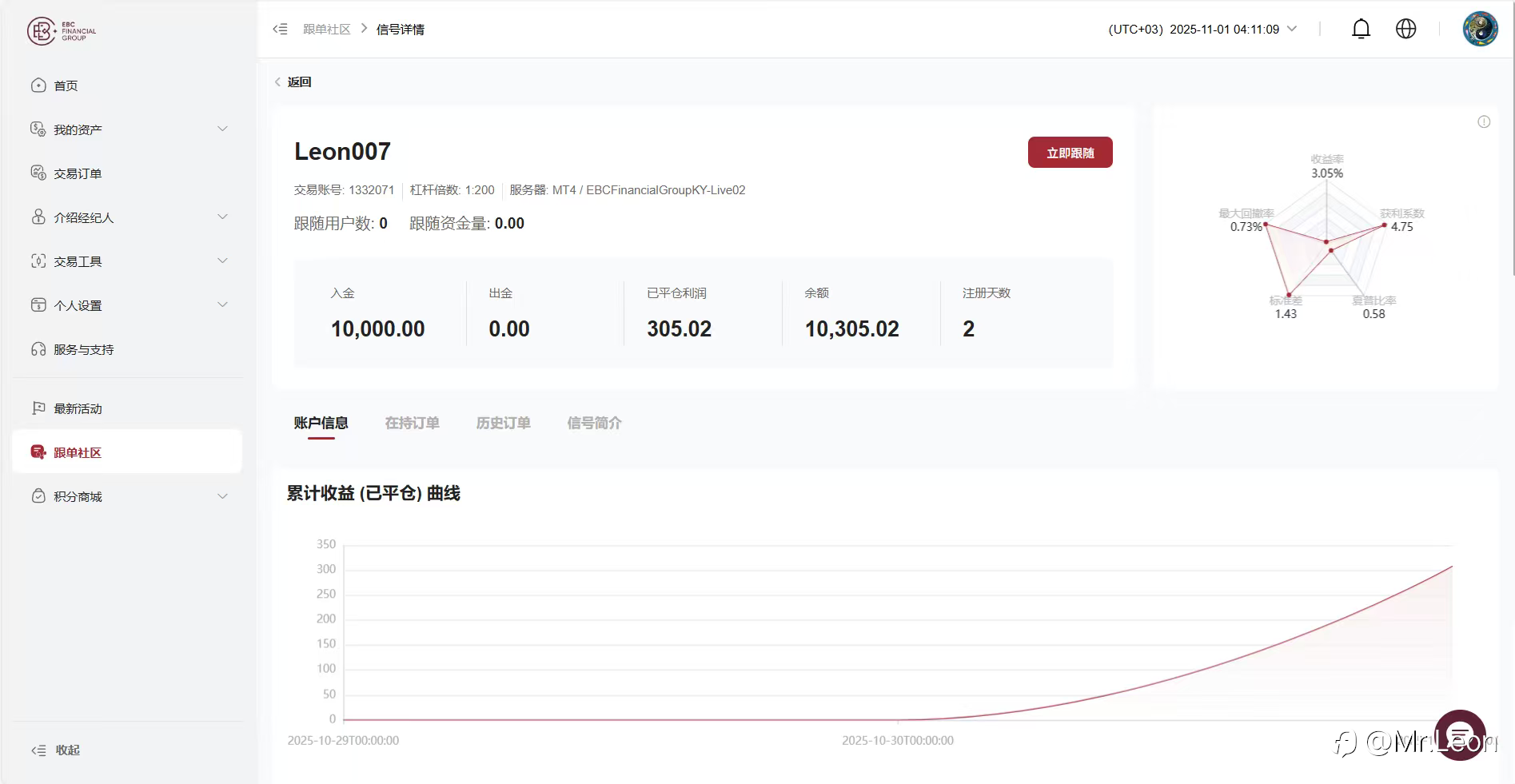Click the 介绍经纪人 broker icon

(x=38, y=217)
